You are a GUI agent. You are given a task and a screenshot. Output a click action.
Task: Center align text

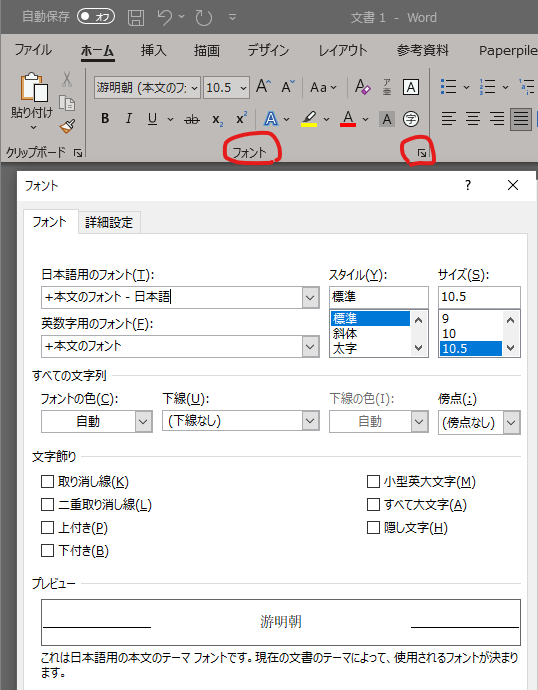coord(473,119)
